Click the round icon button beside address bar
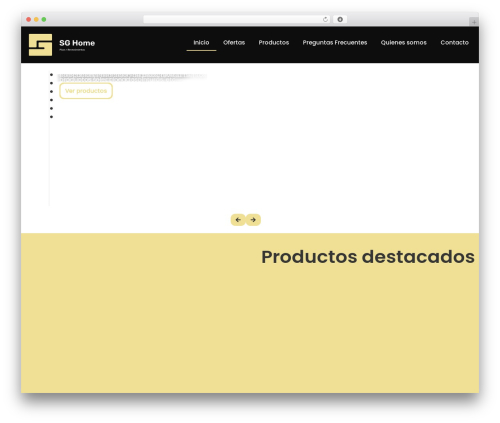 (x=340, y=20)
